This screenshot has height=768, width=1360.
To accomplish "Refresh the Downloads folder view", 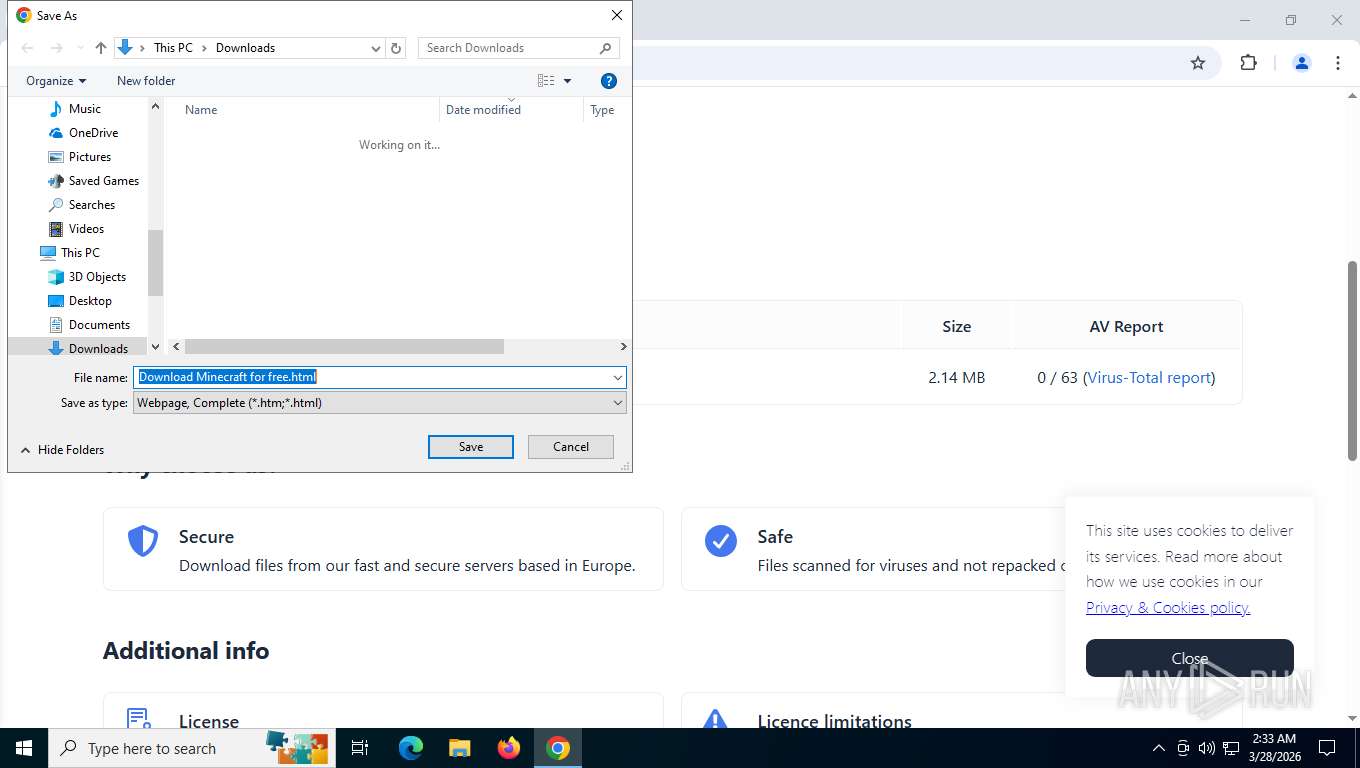I will click(396, 48).
